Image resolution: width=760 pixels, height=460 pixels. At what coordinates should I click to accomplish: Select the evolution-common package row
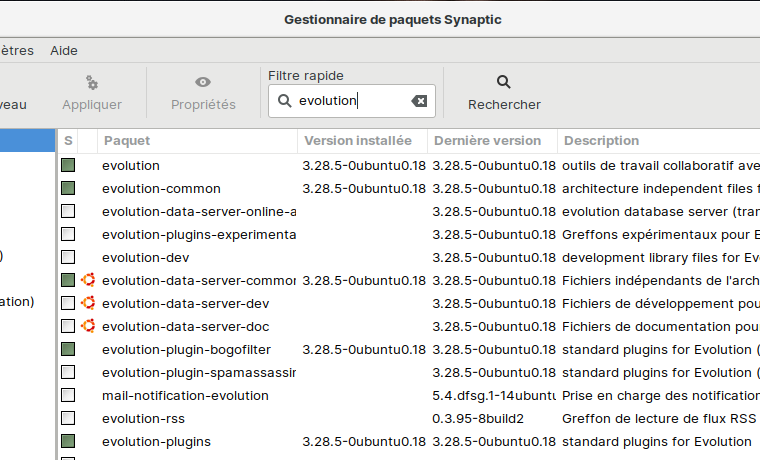pyautogui.click(x=161, y=188)
